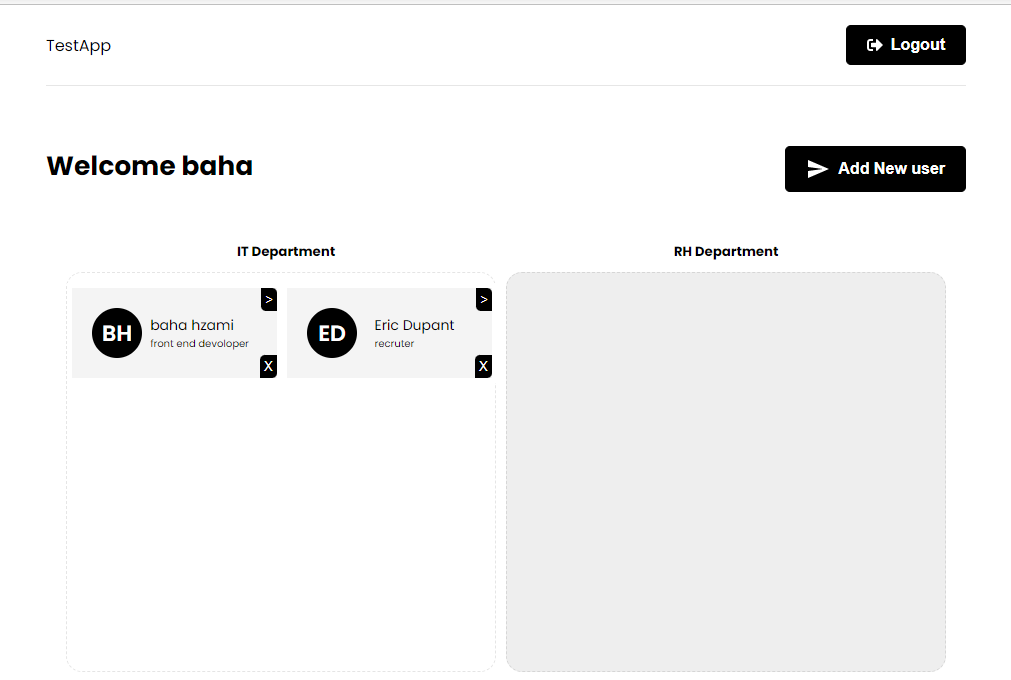
Task: Remove Eric Dupant with the X icon
Action: pyautogui.click(x=483, y=366)
